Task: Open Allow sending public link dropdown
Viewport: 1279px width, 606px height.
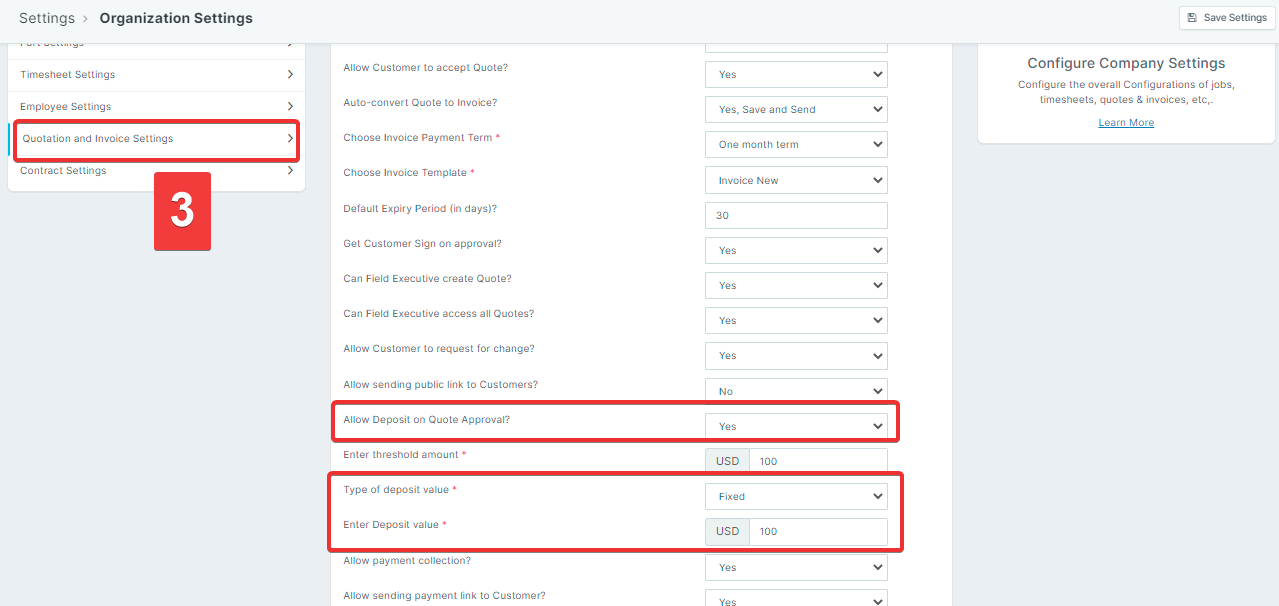Action: 796,391
